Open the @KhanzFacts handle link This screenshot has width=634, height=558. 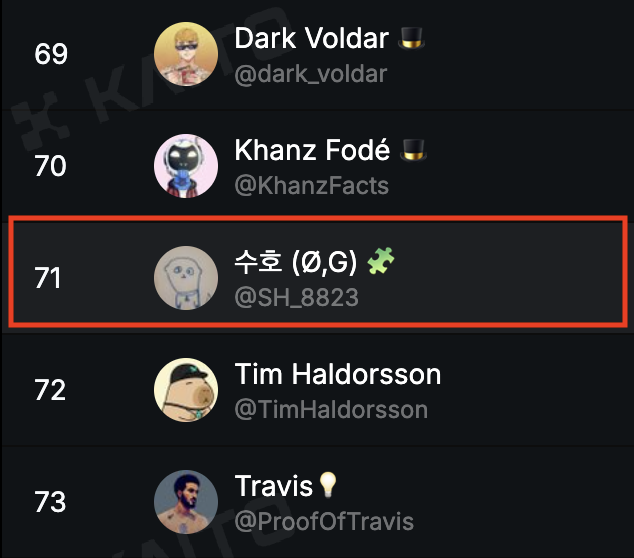pyautogui.click(x=311, y=186)
